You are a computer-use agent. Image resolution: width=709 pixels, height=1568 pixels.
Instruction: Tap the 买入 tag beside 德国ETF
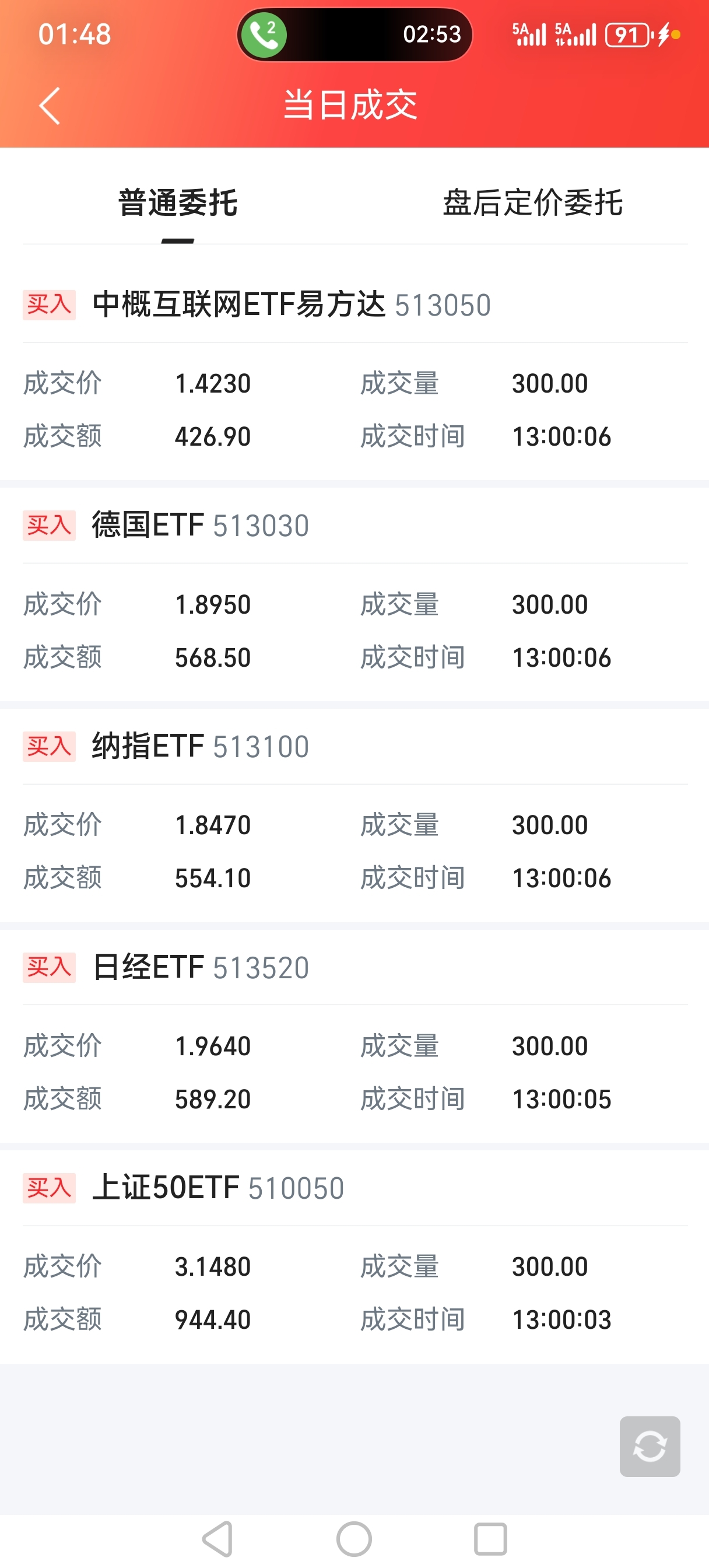50,526
